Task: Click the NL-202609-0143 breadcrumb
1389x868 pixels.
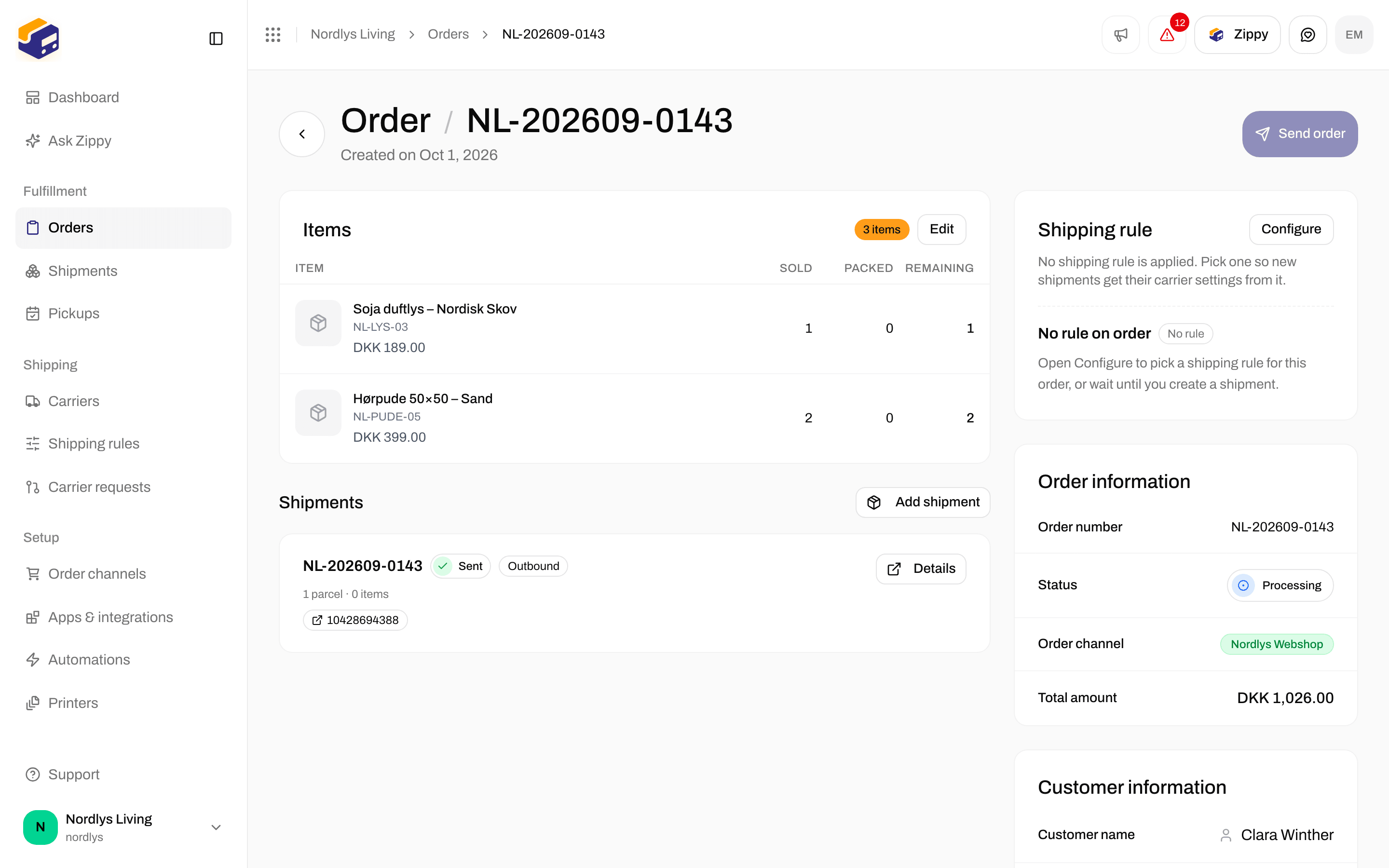Action: click(553, 34)
